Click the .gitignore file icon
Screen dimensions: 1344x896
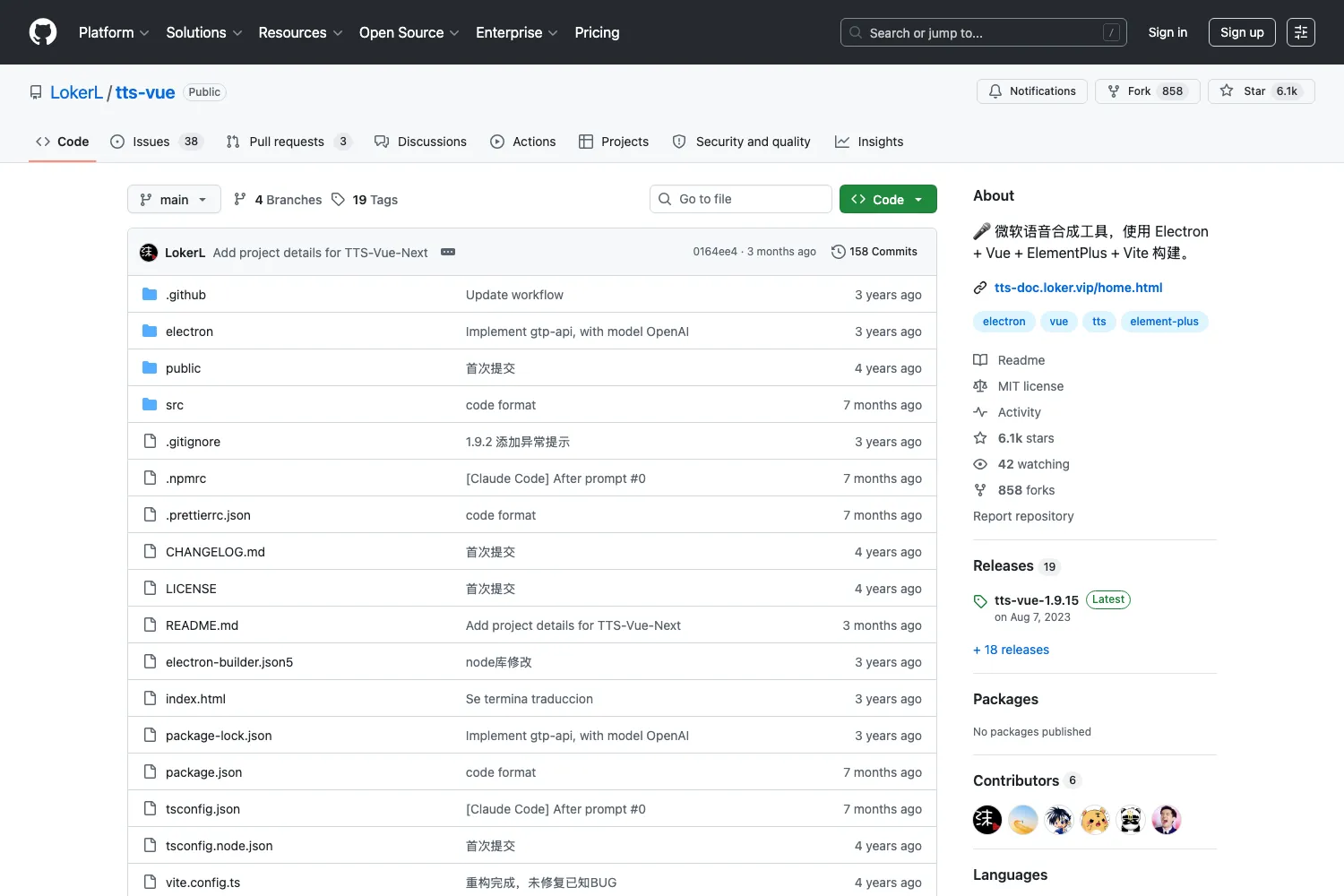[150, 441]
